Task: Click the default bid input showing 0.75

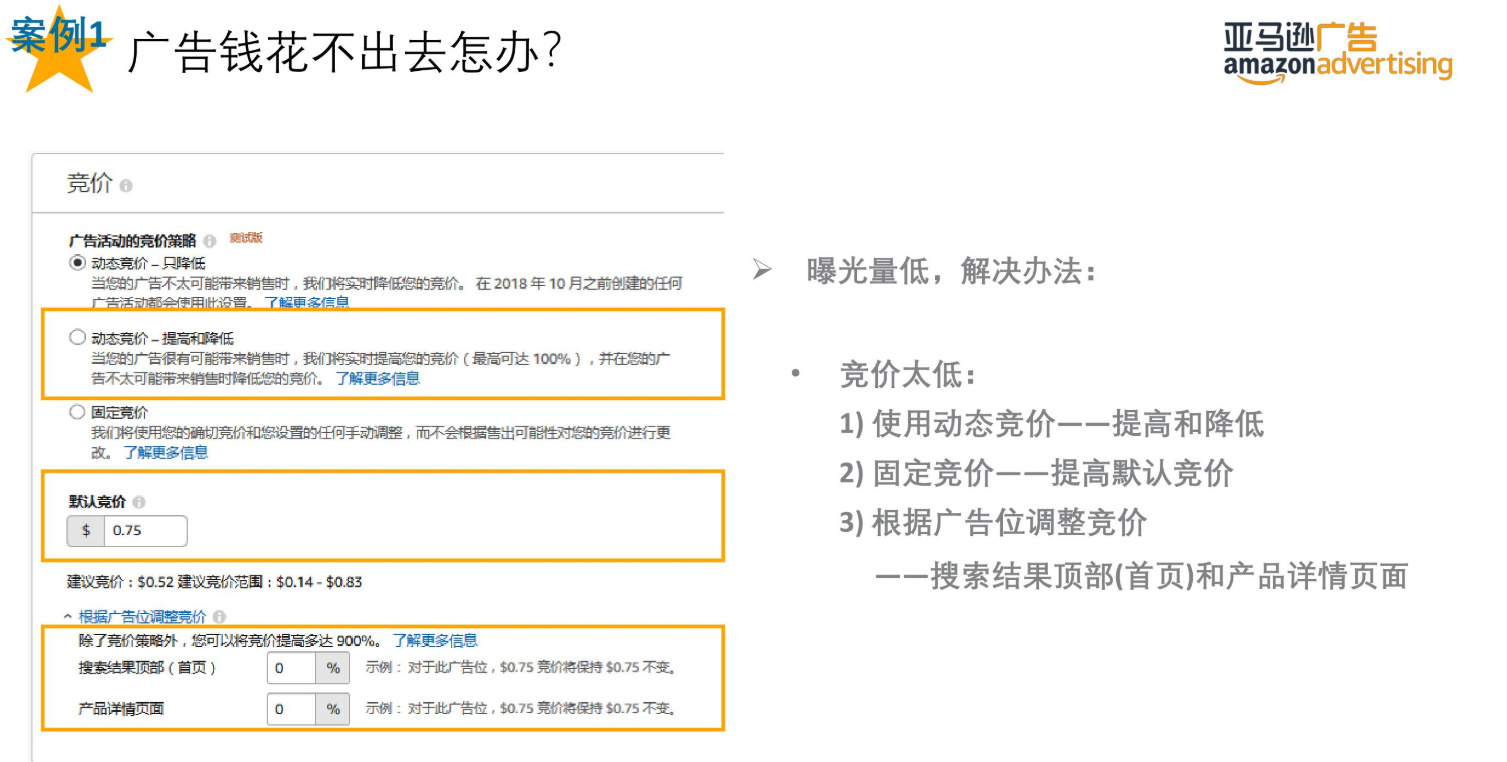Action: [146, 530]
